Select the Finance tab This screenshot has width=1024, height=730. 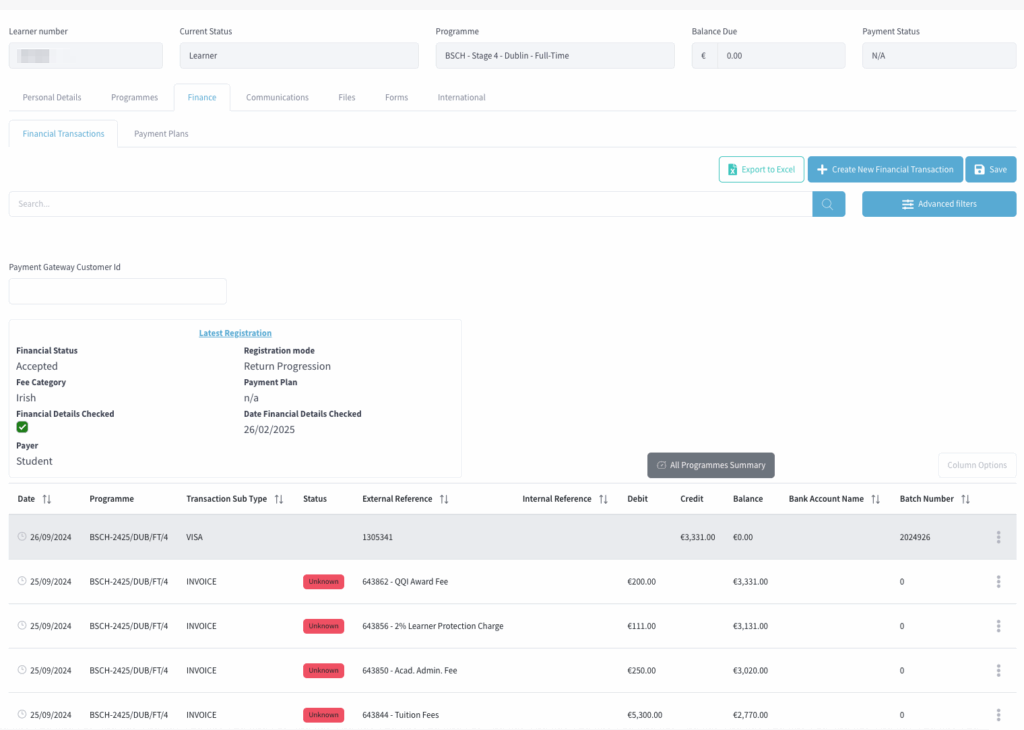click(202, 97)
